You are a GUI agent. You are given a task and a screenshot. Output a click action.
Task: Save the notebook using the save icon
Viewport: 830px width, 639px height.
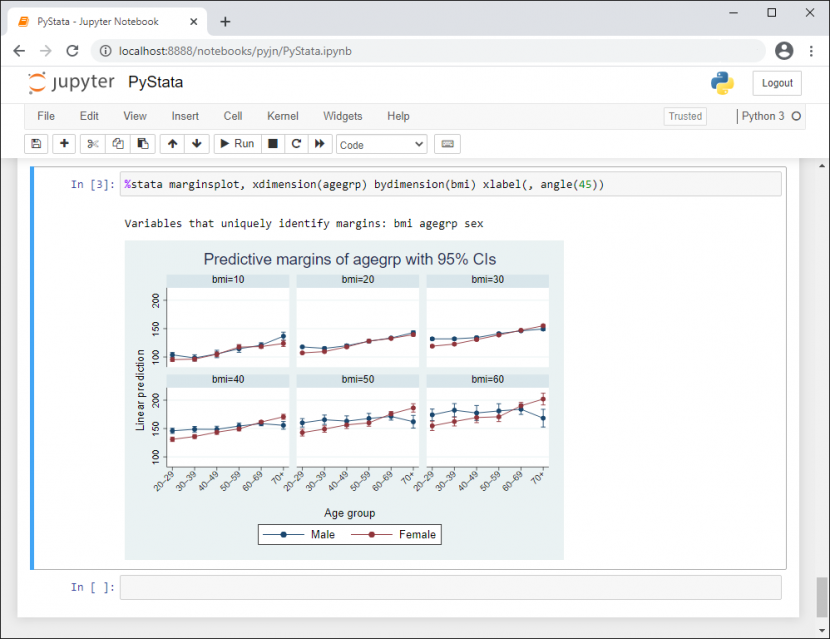pos(35,144)
